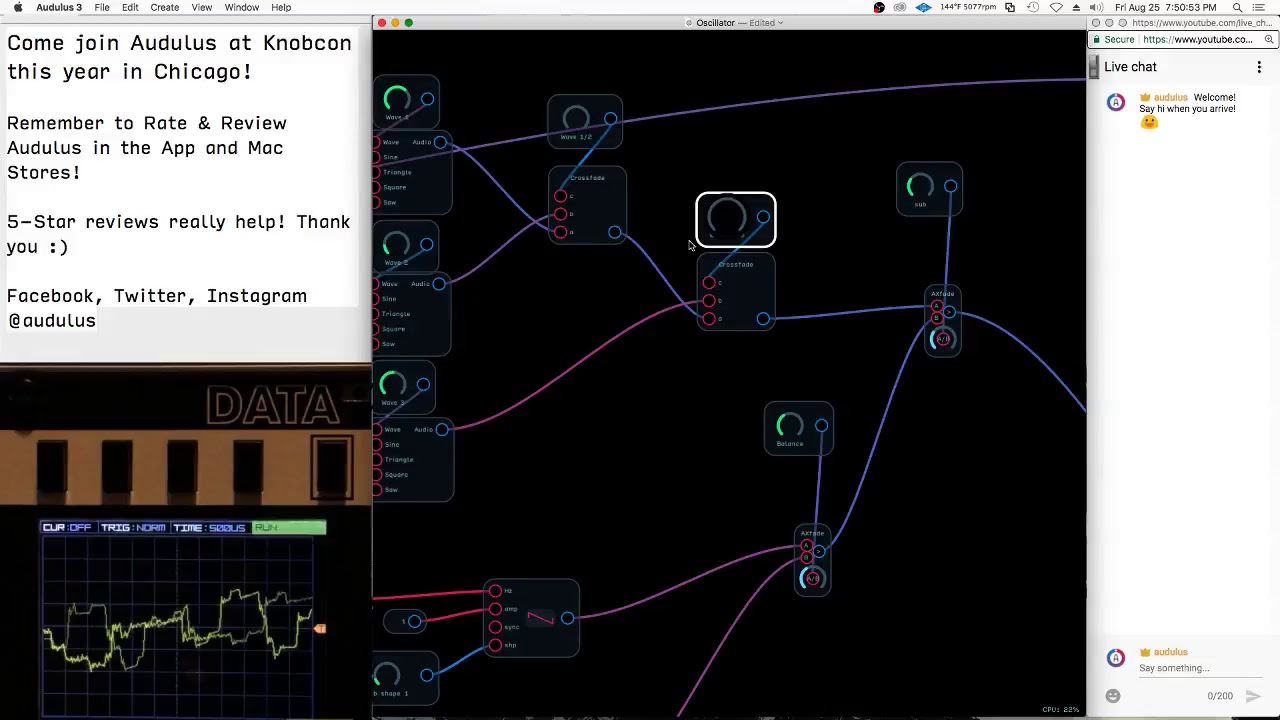The width and height of the screenshot is (1280, 720).
Task: Open Notification Center in the menu bar
Action: click(1259, 7)
